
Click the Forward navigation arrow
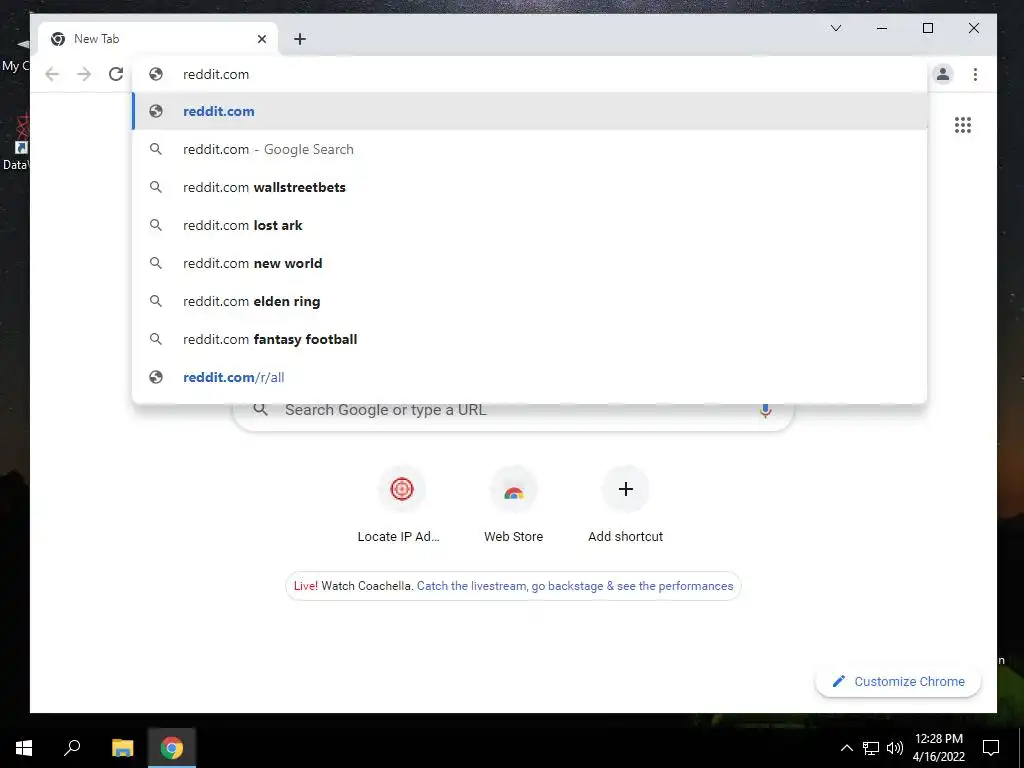click(x=84, y=74)
